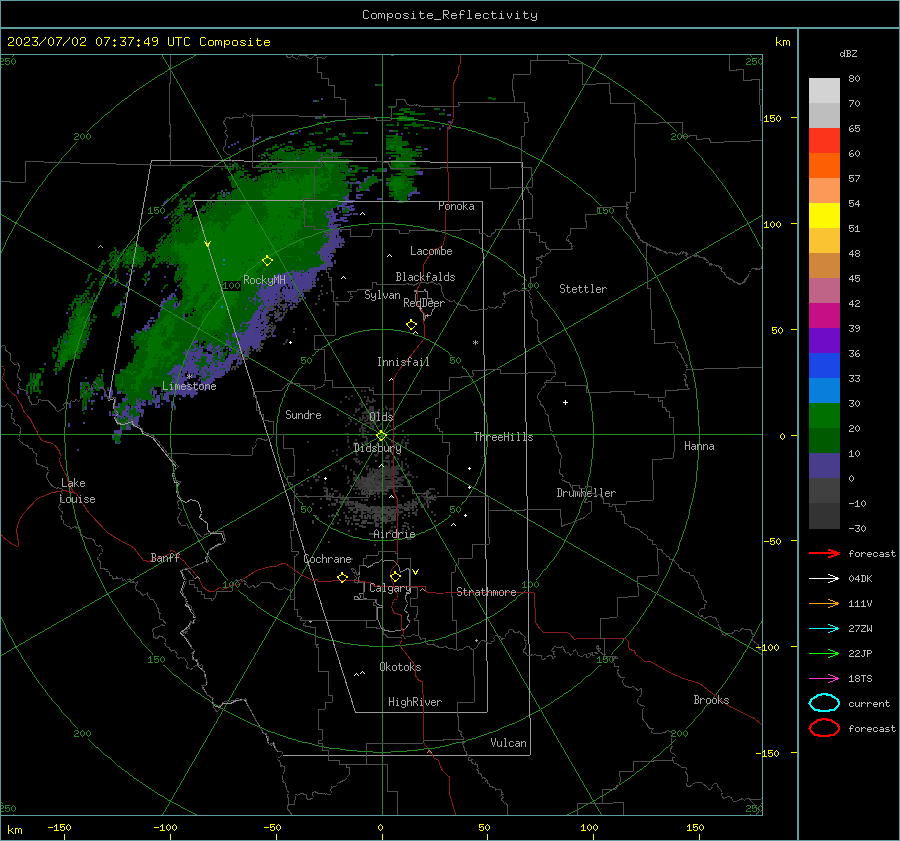This screenshot has height=841, width=900.
Task: Click the purple 36 dBZ color swatch
Action: click(x=824, y=340)
